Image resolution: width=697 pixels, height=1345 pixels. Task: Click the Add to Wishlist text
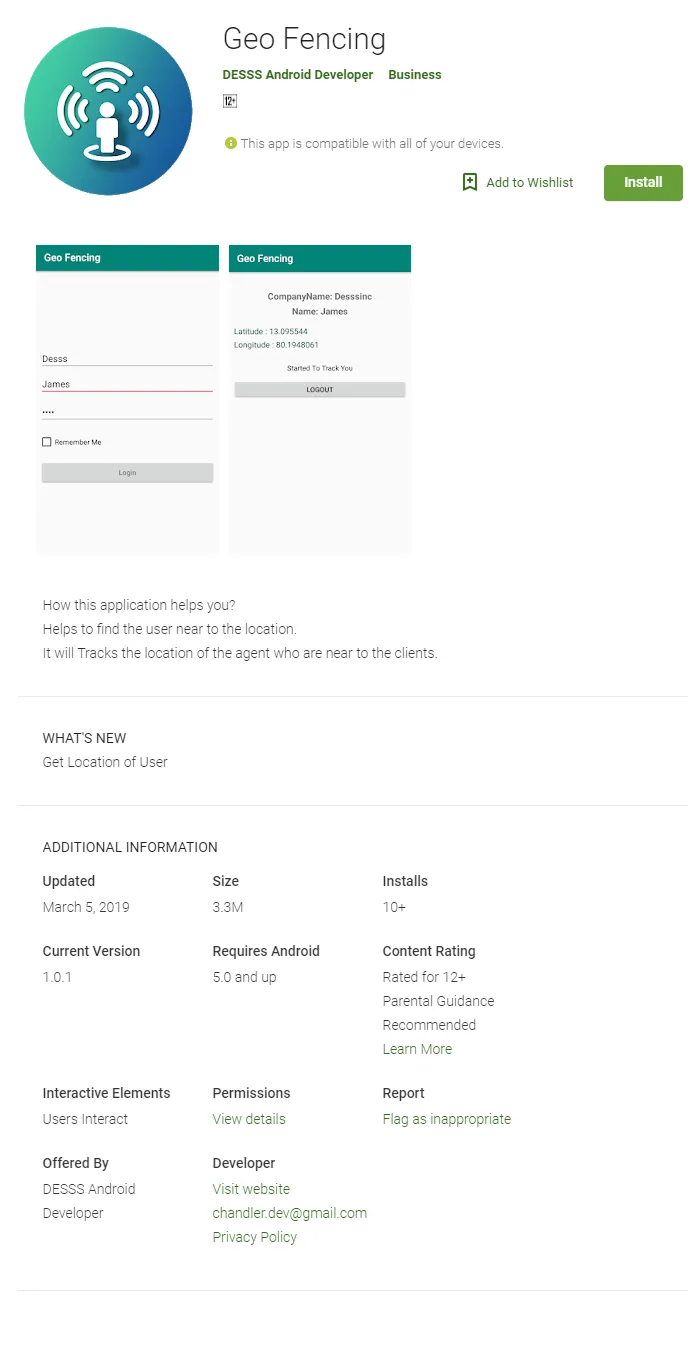click(x=530, y=182)
